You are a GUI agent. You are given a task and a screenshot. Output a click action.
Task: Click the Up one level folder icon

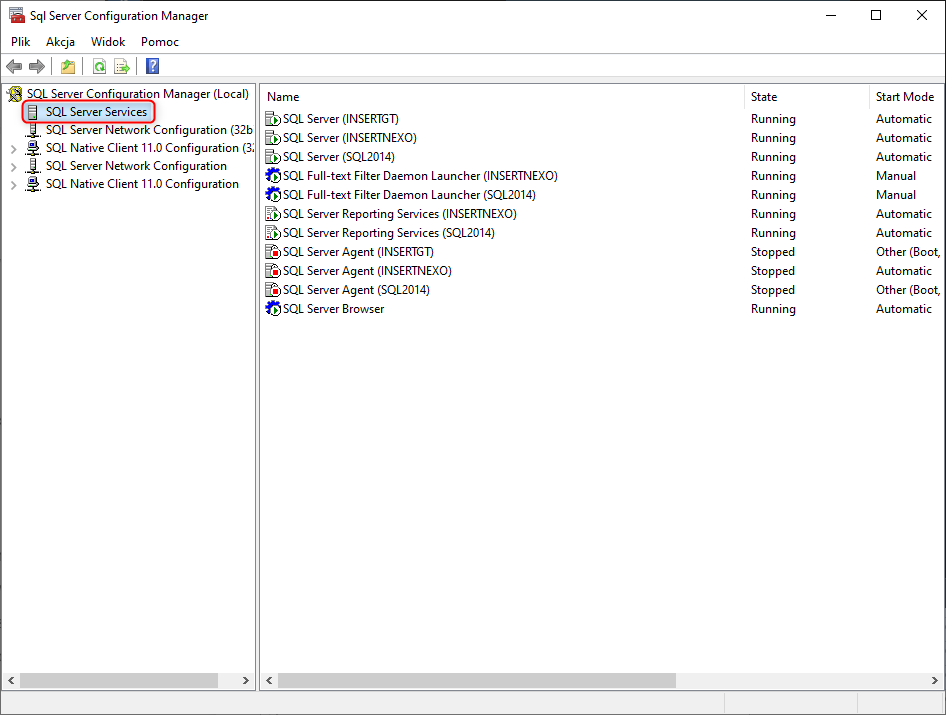coord(68,66)
